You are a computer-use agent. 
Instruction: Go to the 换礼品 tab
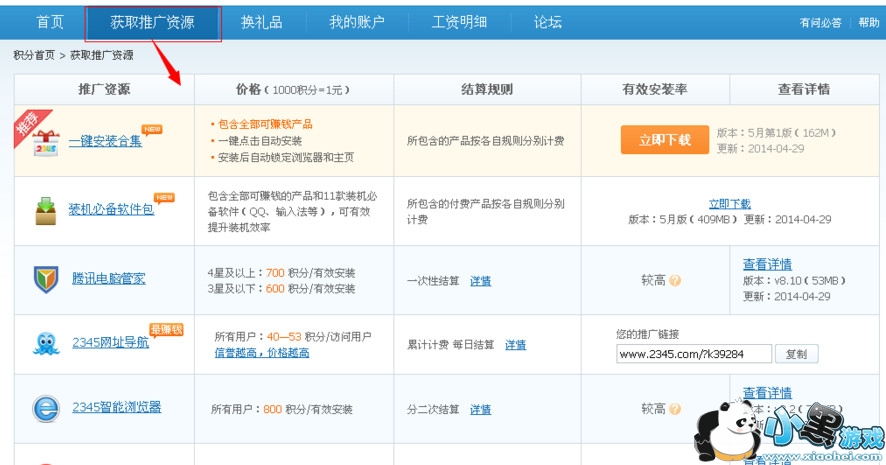pos(261,22)
